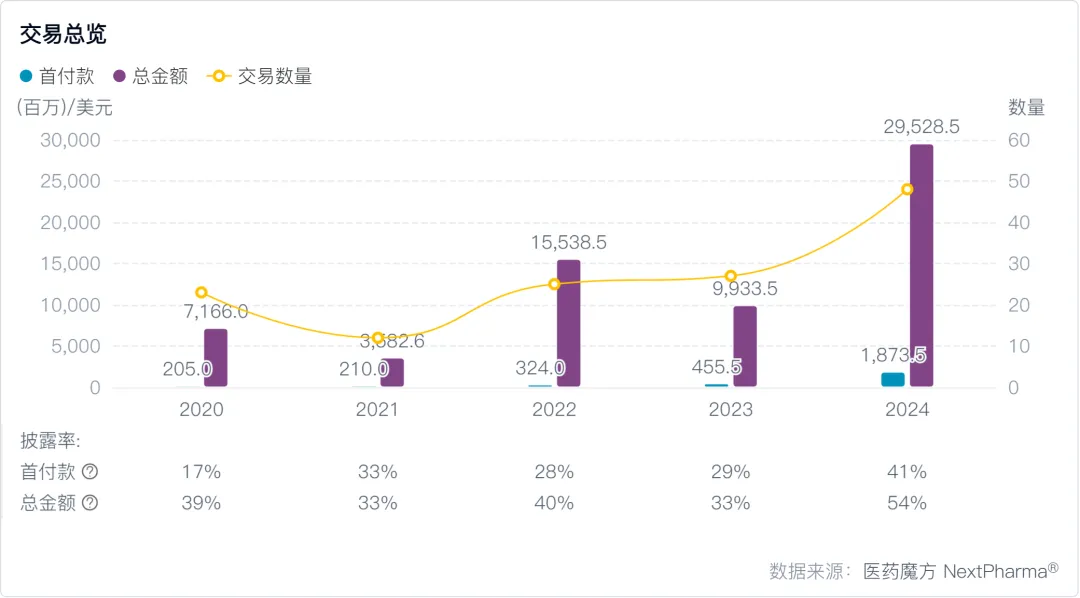Select the 2022 交易数量 line data point

click(554, 284)
